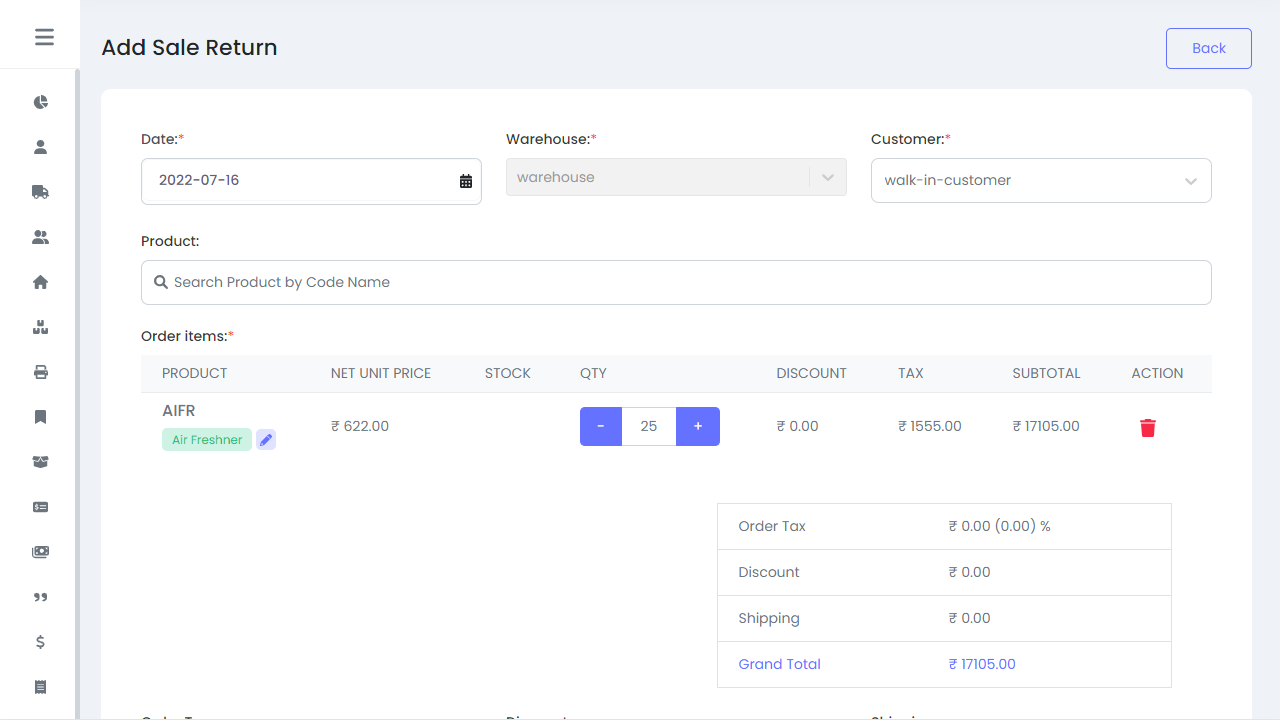Decrease quantity with the minus button
Screen dimensions: 1280x720
600,426
